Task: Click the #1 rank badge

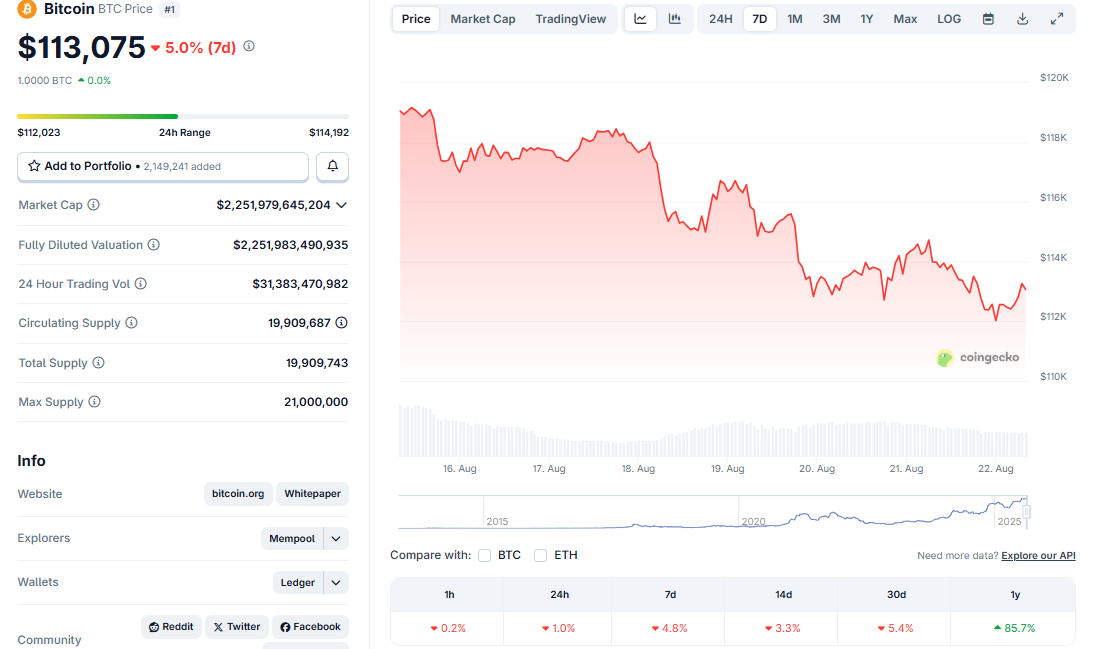Action: (169, 10)
